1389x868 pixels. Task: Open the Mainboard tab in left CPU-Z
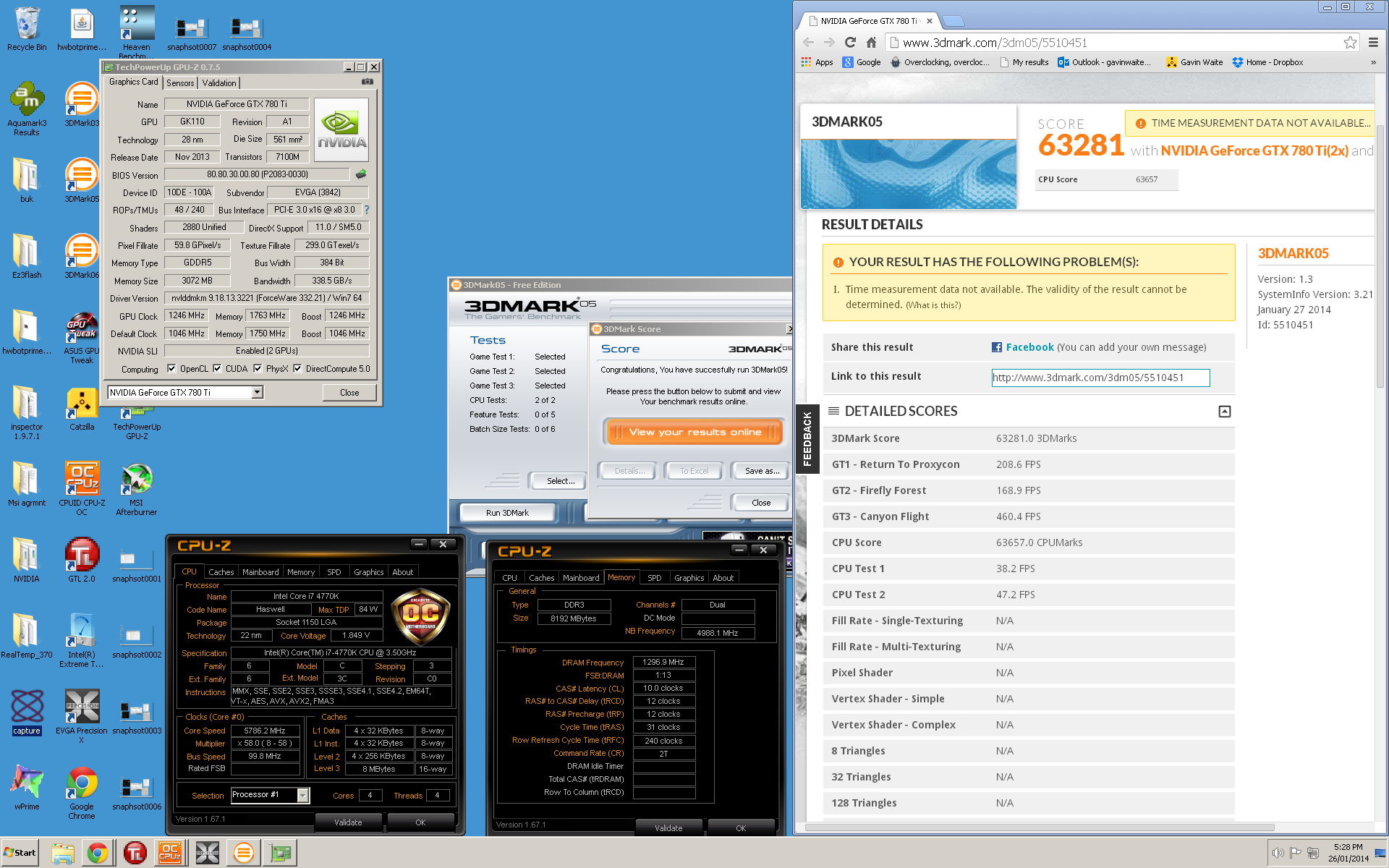(260, 572)
